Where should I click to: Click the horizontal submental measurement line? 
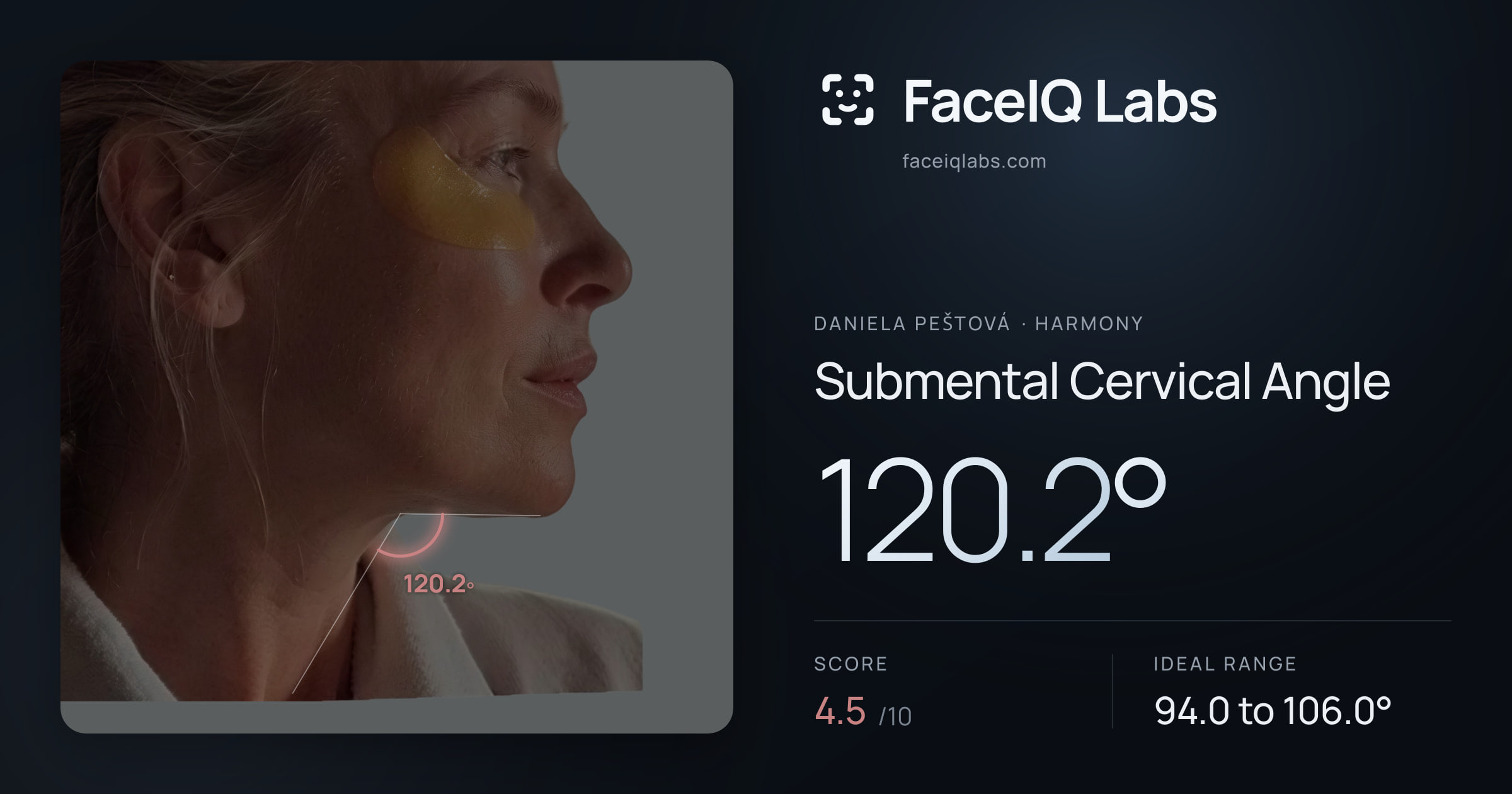point(470,515)
